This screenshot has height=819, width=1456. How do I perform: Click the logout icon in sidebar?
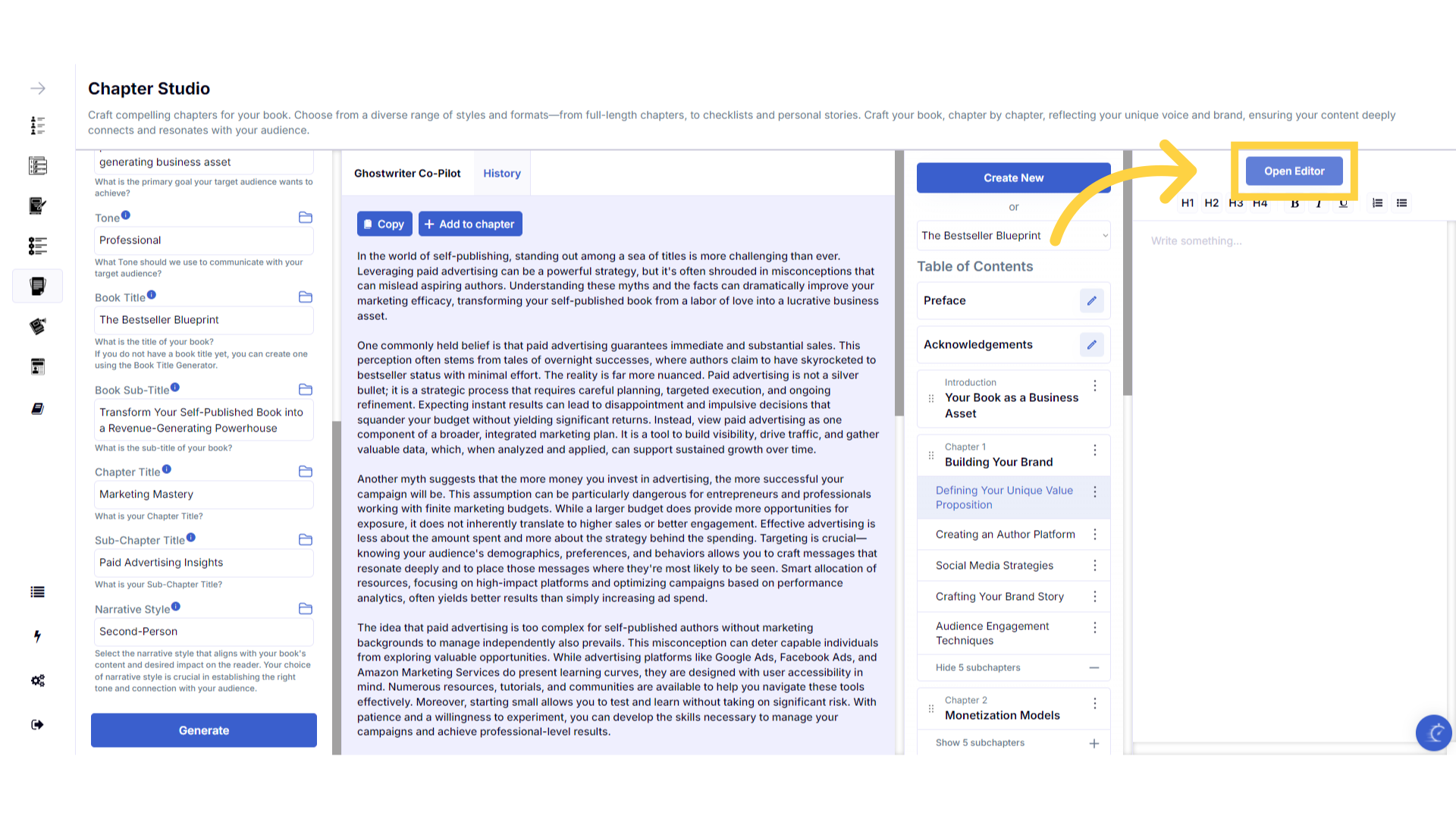tap(38, 725)
